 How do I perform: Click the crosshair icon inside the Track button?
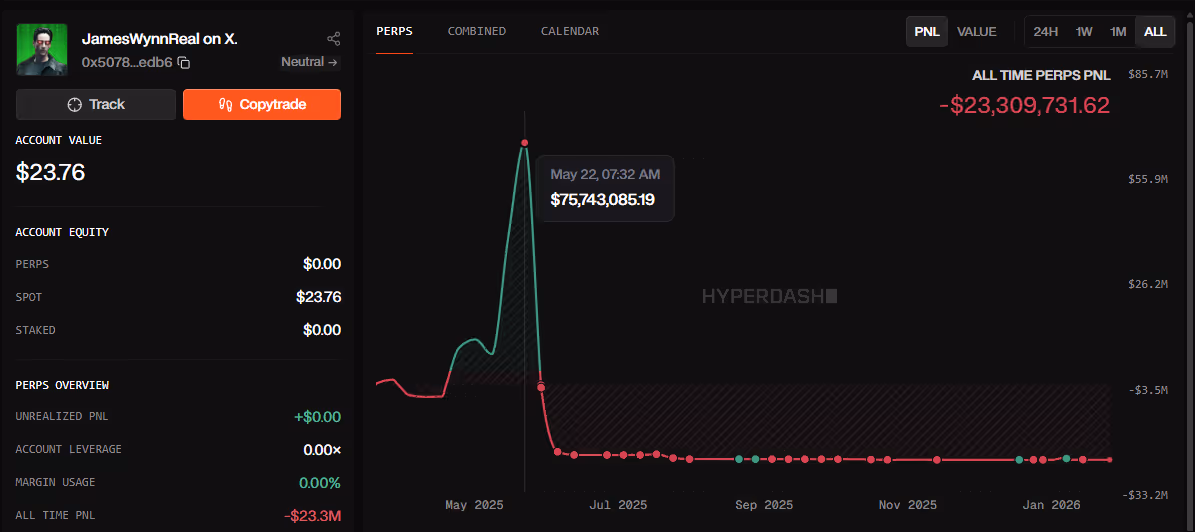pyautogui.click(x=74, y=104)
